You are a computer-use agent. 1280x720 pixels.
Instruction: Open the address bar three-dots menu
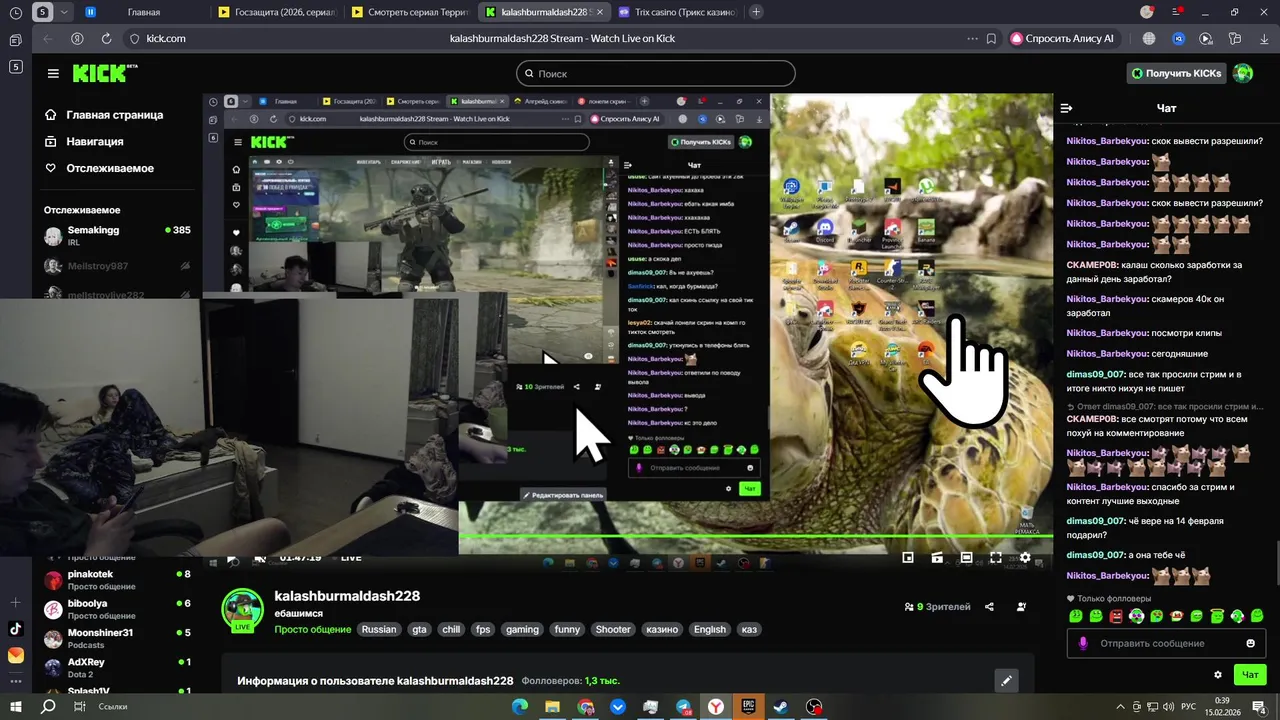972,38
